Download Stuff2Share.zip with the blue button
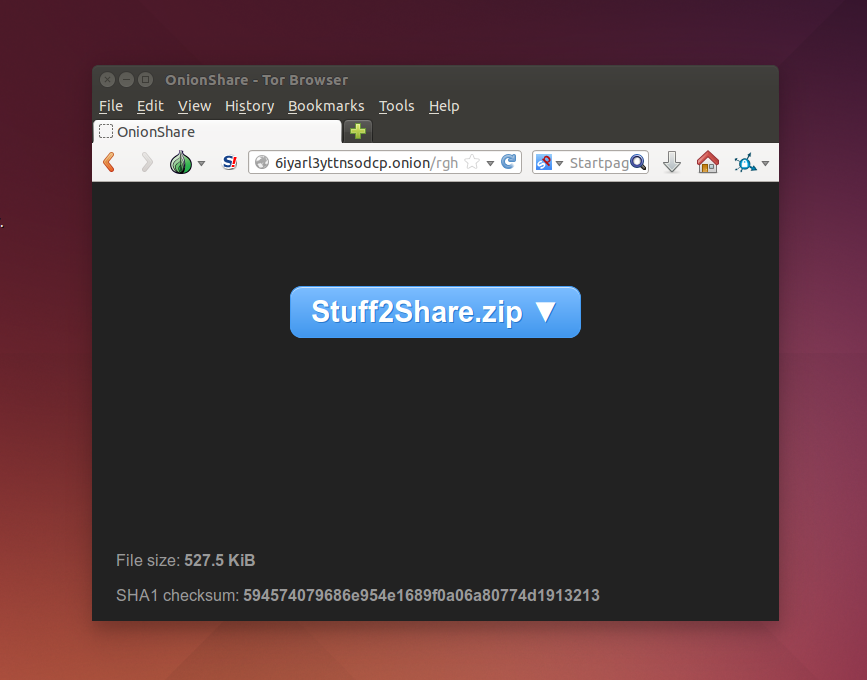The image size is (867, 680). (435, 312)
